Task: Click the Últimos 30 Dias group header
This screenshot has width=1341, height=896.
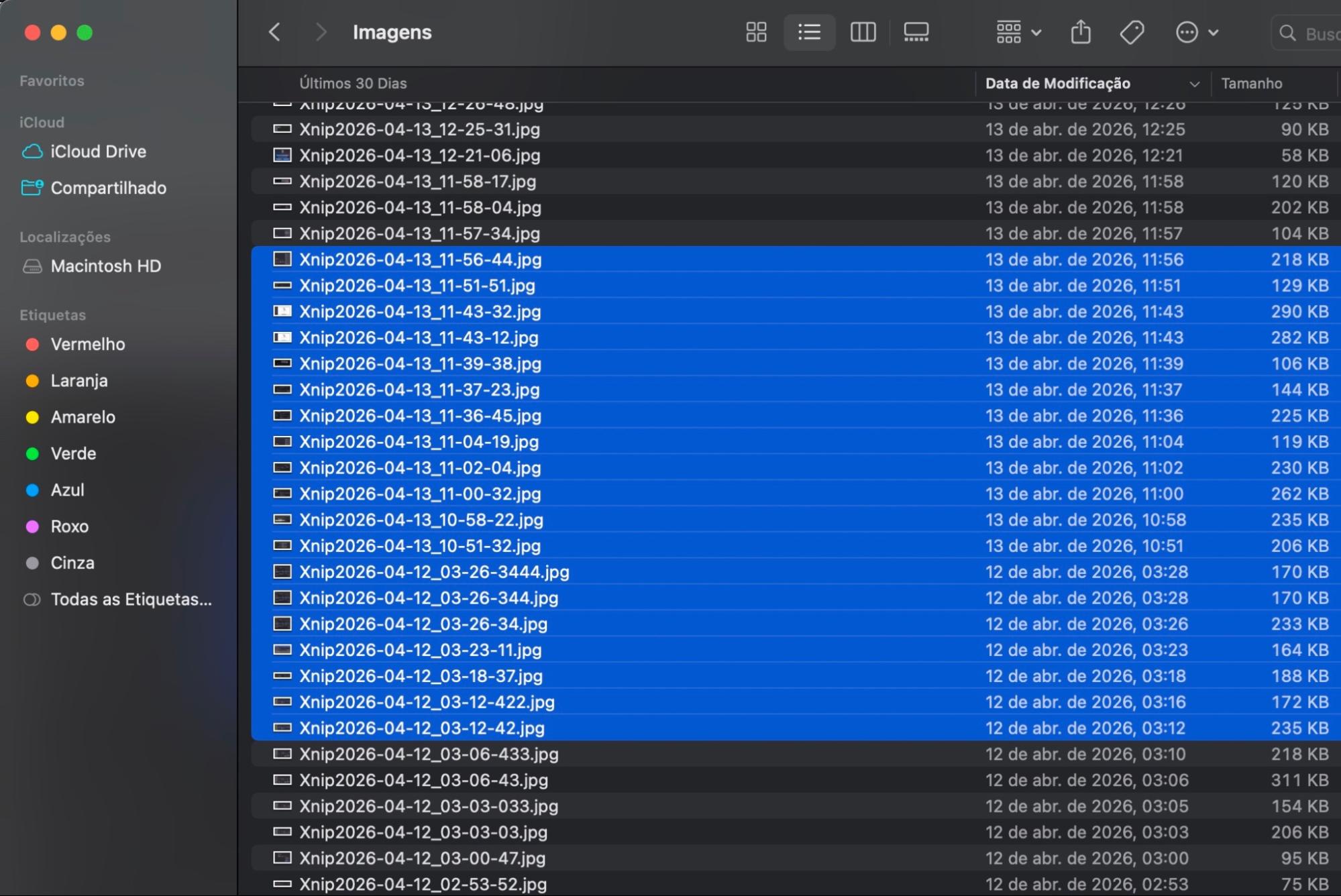Action: coord(353,83)
